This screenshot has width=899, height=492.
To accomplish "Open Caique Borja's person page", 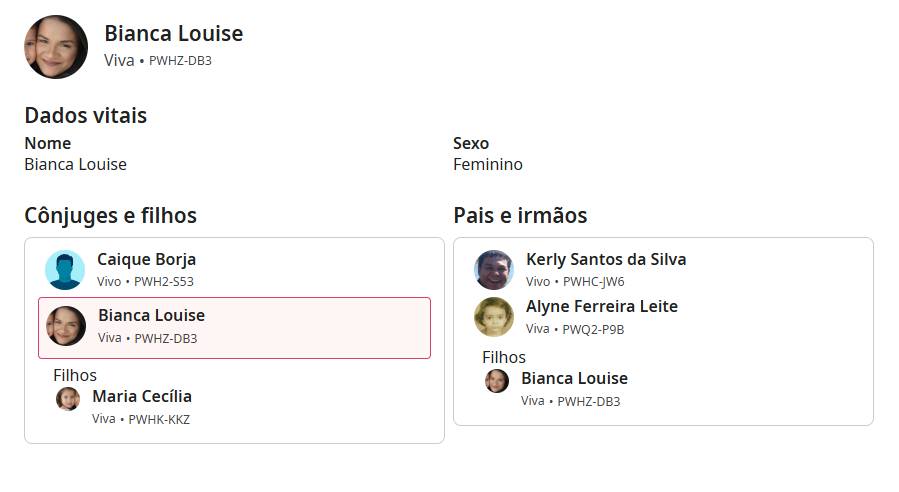I will (146, 259).
